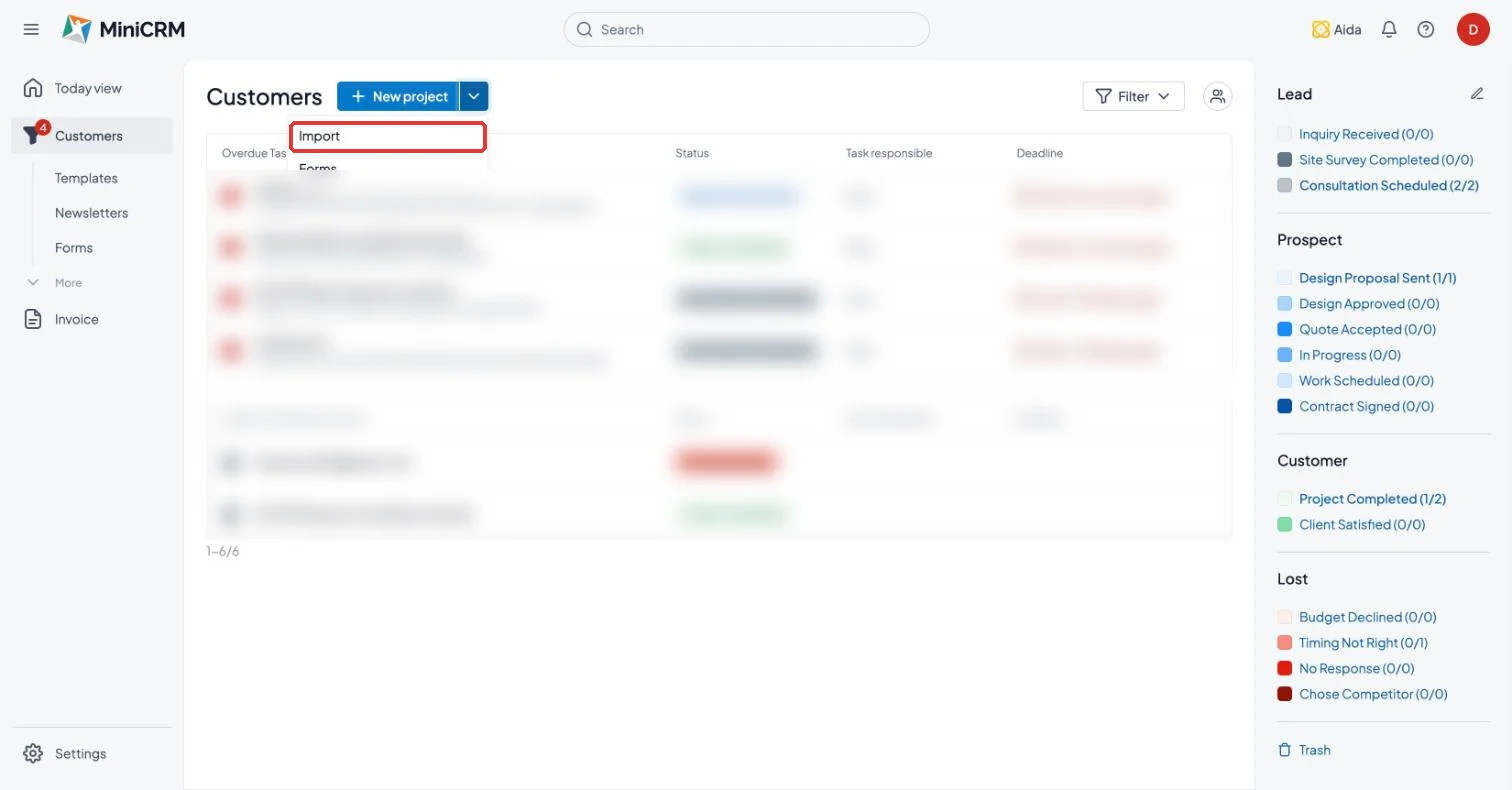Select Customers in the sidebar

tap(91, 136)
